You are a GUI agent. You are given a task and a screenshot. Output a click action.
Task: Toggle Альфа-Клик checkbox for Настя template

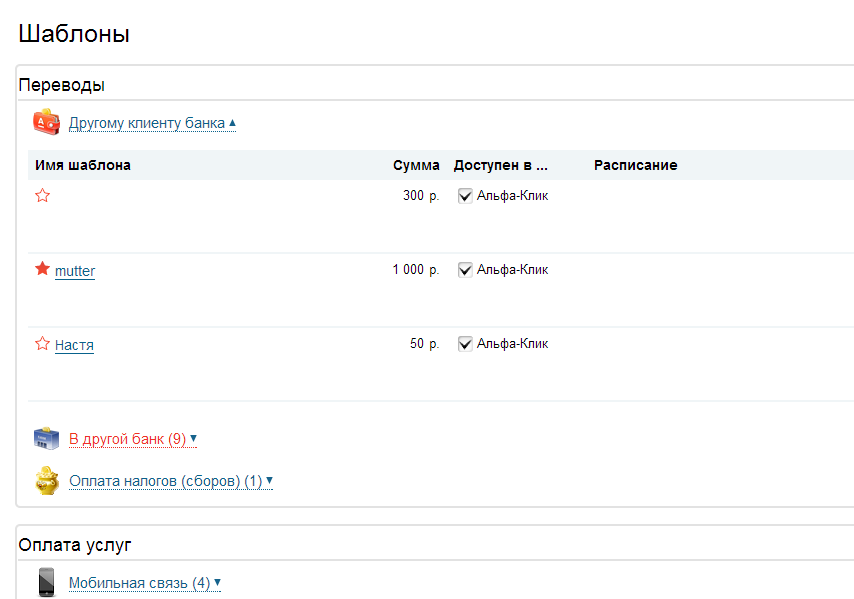click(465, 344)
